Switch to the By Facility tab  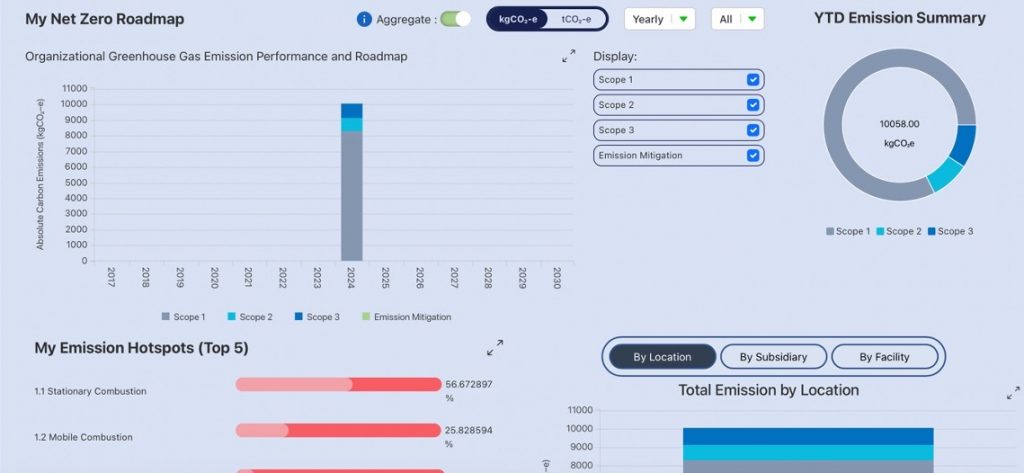(885, 357)
